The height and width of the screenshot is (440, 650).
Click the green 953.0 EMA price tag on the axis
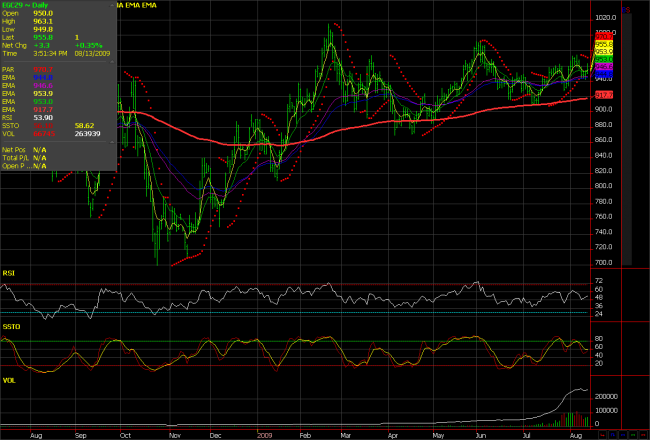(604, 59)
